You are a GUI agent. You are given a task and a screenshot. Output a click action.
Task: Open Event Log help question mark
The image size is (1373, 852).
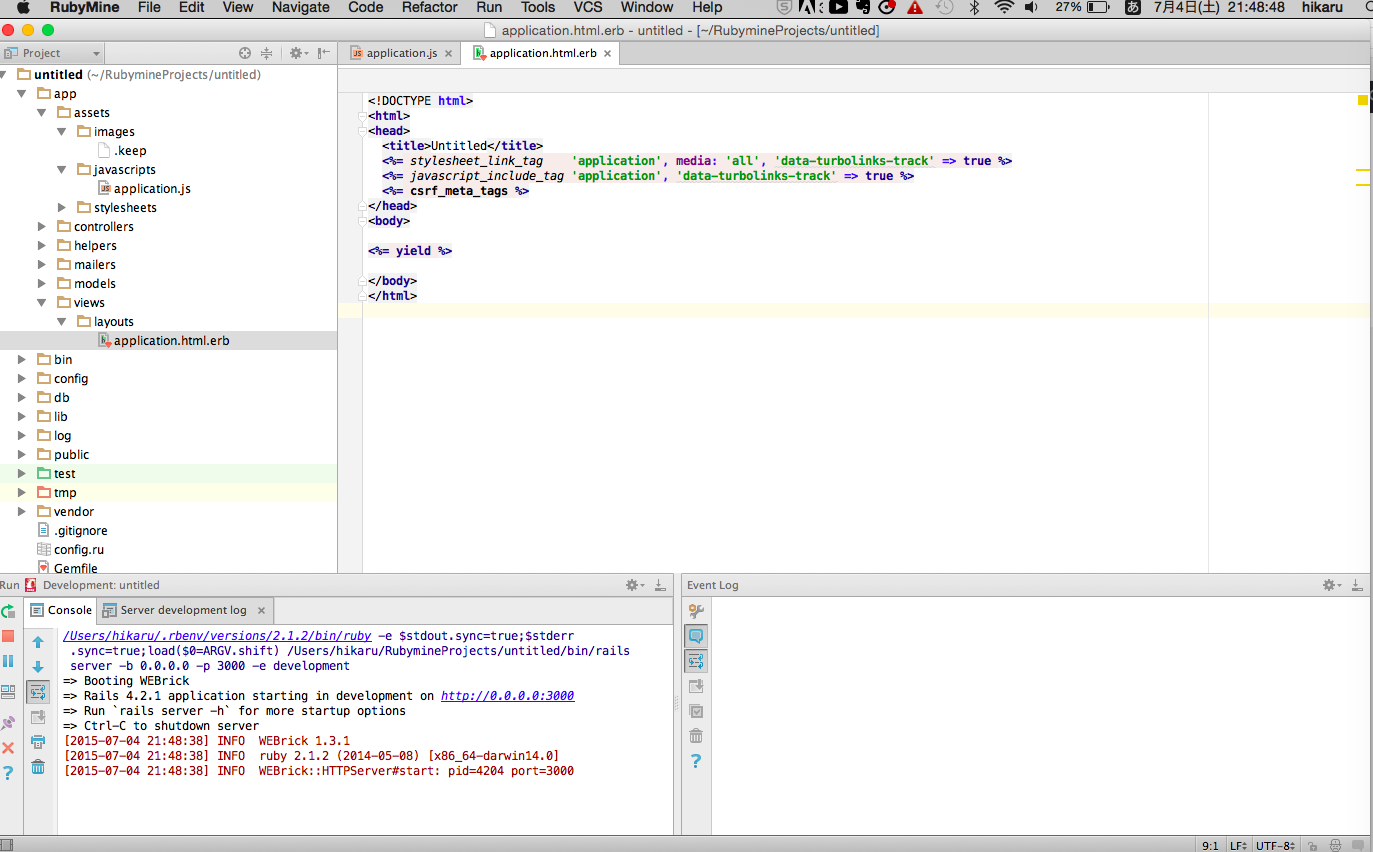[x=696, y=761]
